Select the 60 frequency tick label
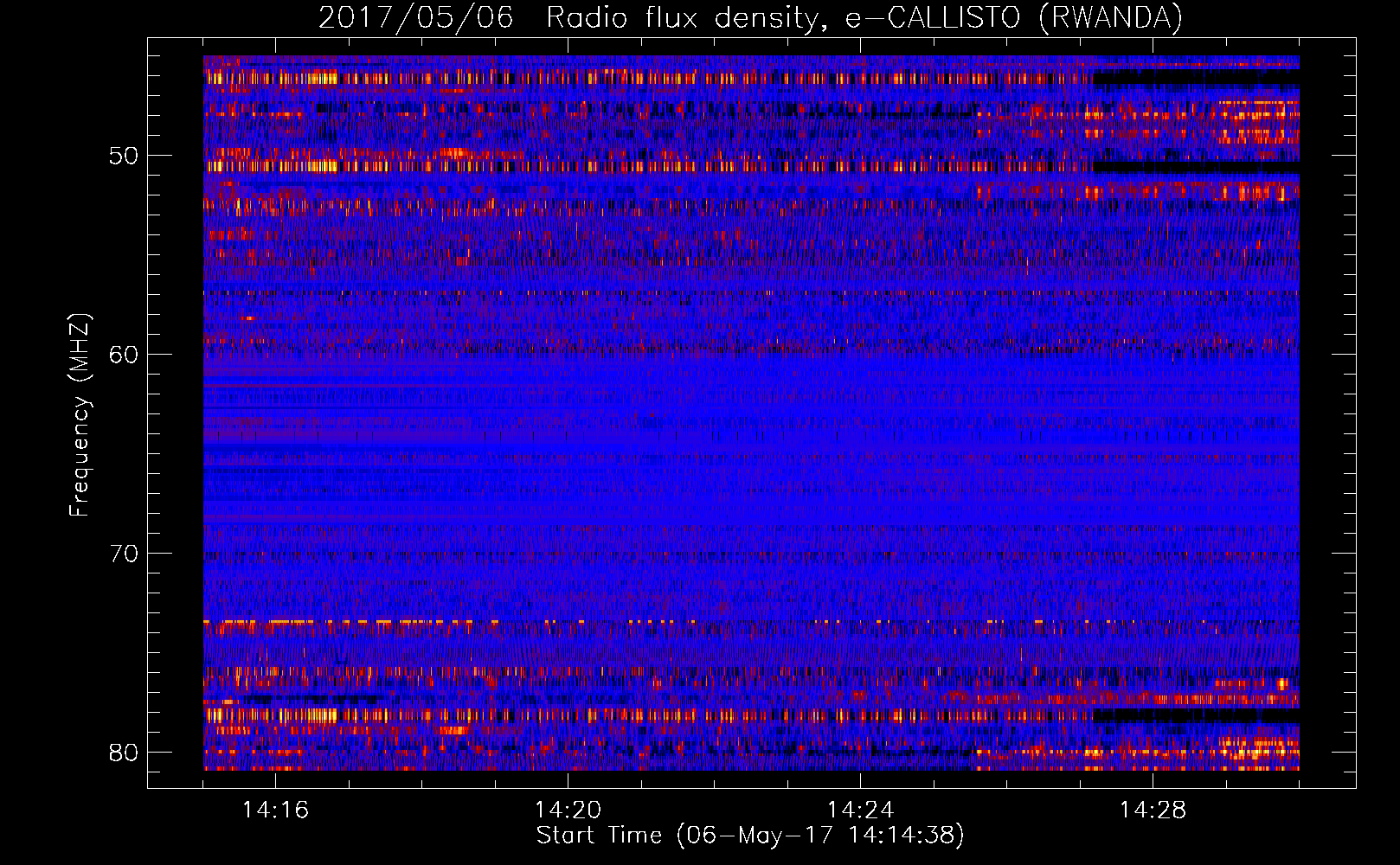This screenshot has height=865, width=1400. pyautogui.click(x=124, y=355)
